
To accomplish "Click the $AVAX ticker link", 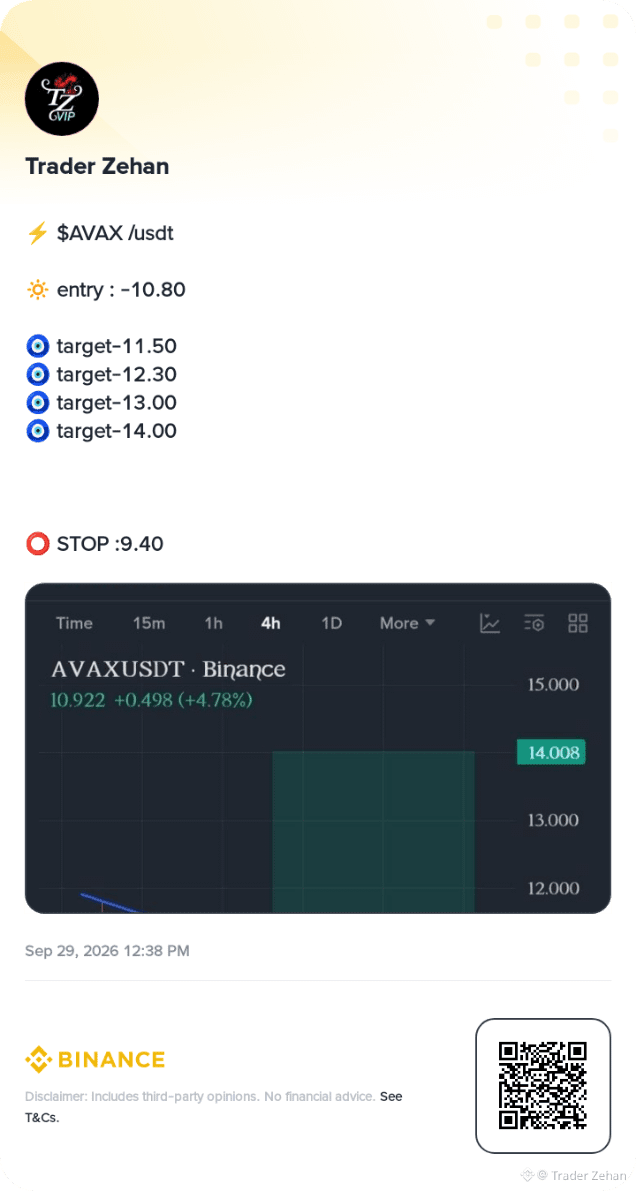I will point(90,233).
